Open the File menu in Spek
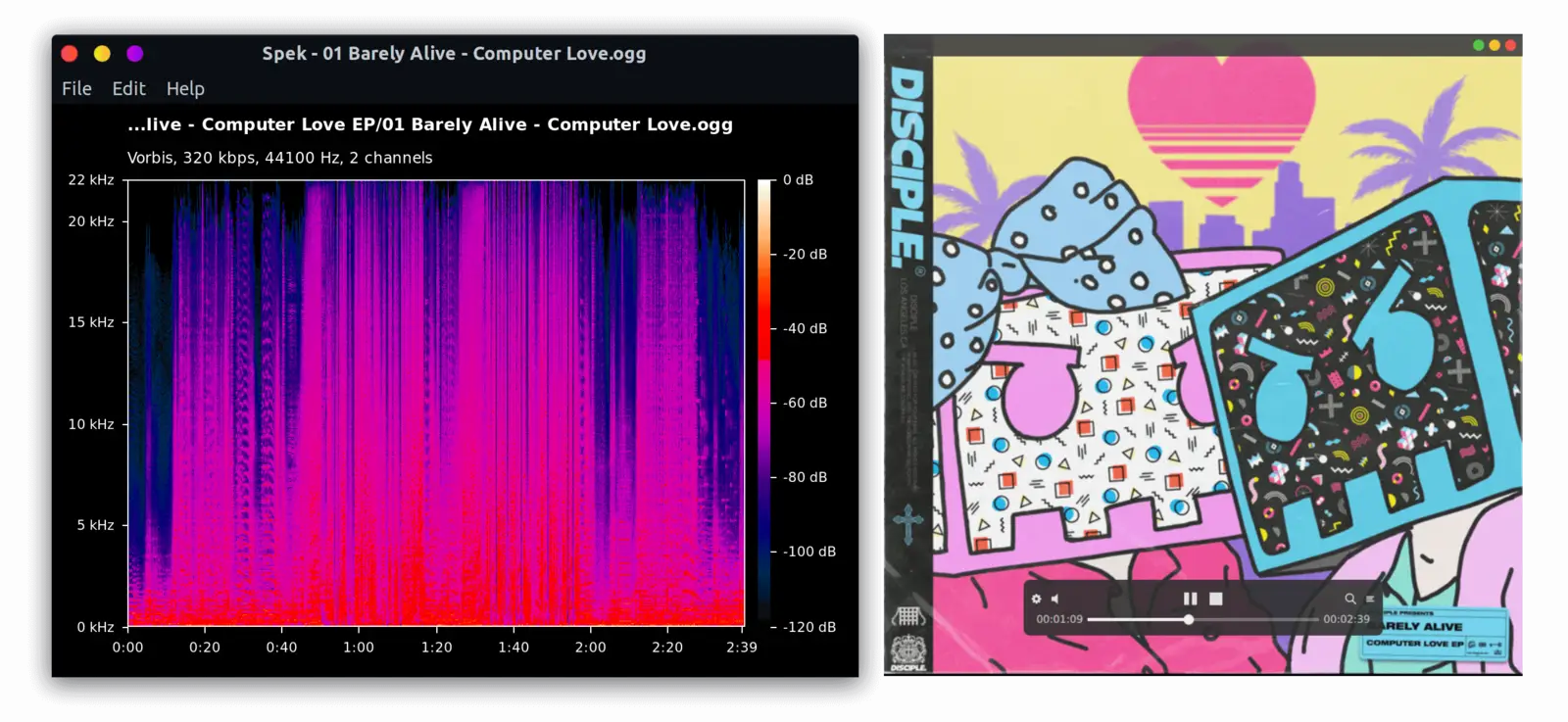This screenshot has width=1568, height=722. click(x=76, y=88)
